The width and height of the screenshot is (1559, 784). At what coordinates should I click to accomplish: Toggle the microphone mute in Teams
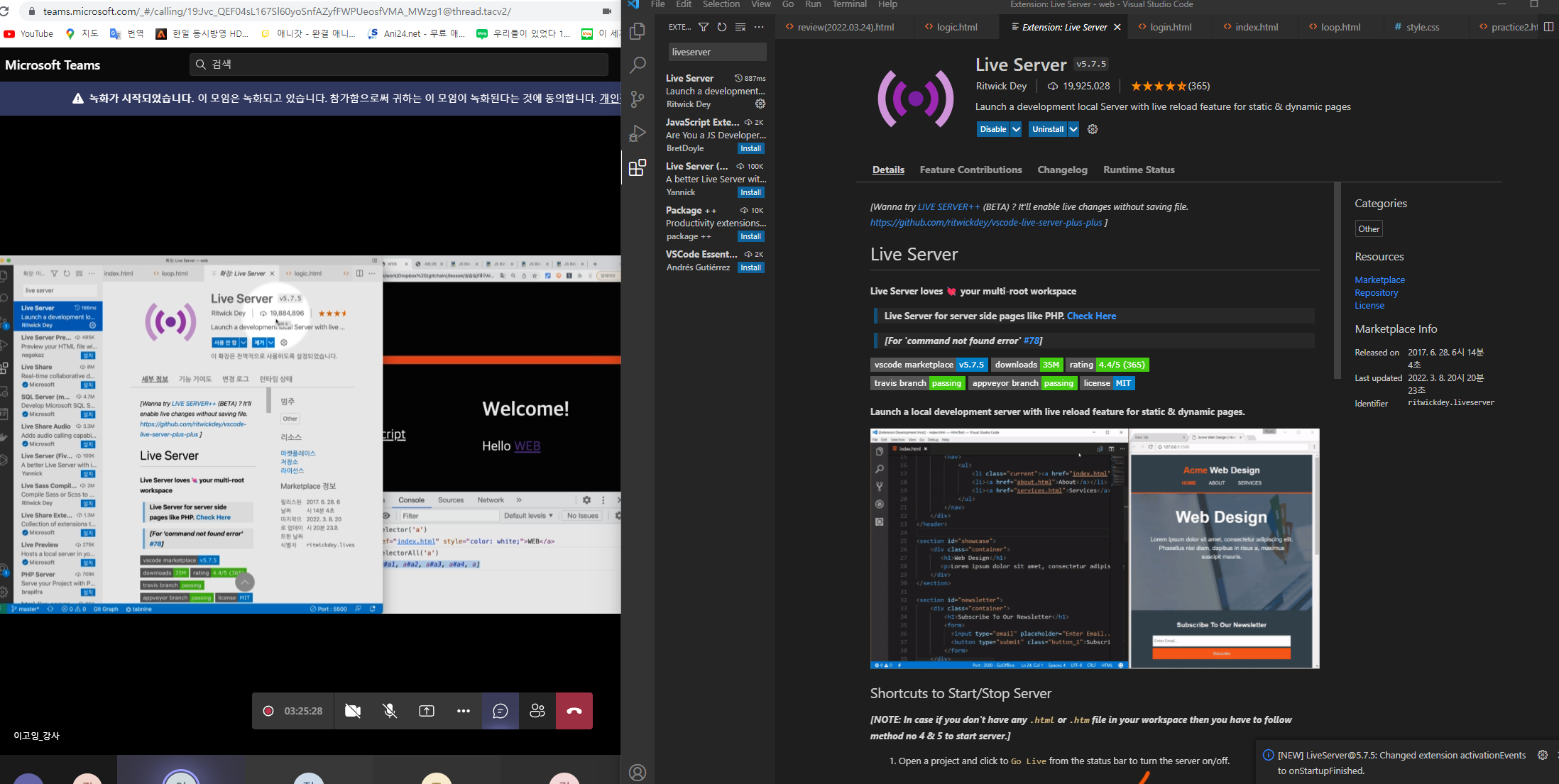click(390, 711)
